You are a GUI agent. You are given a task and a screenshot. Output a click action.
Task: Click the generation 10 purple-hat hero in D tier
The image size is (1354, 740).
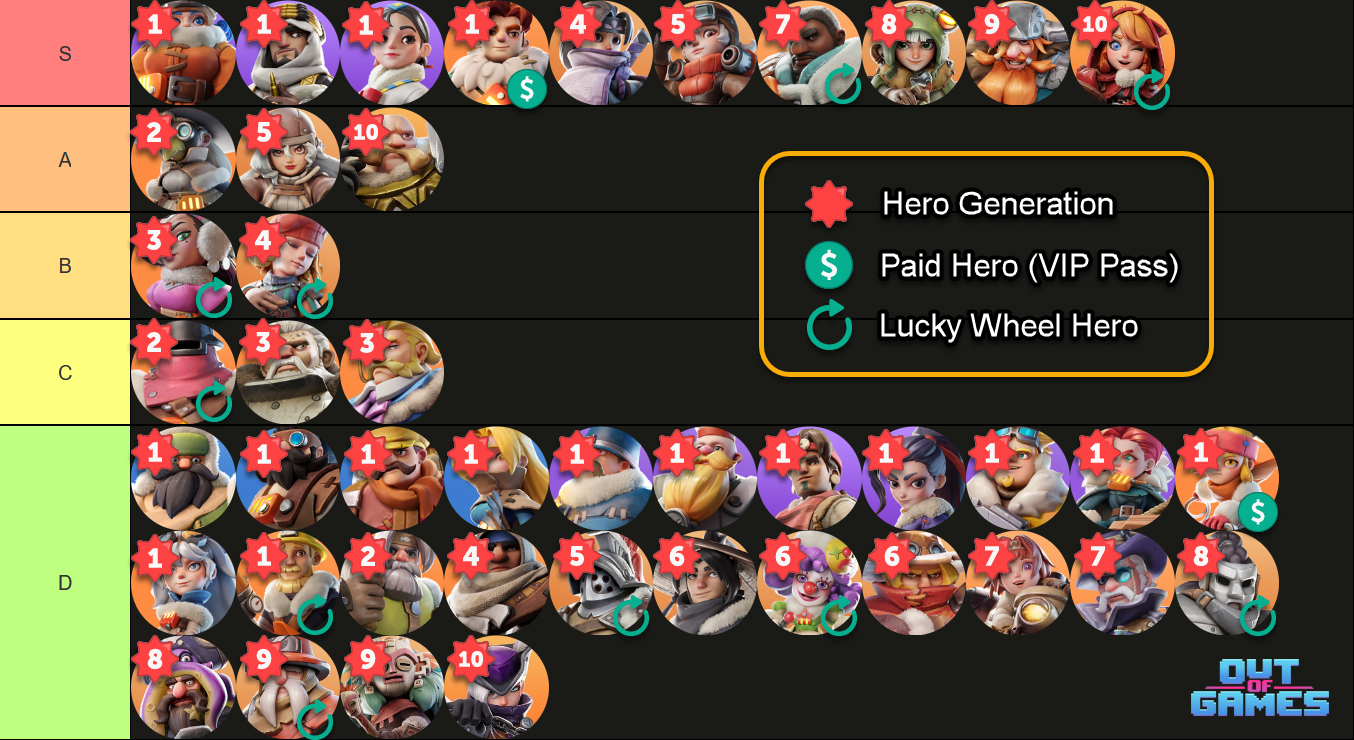pos(497,688)
